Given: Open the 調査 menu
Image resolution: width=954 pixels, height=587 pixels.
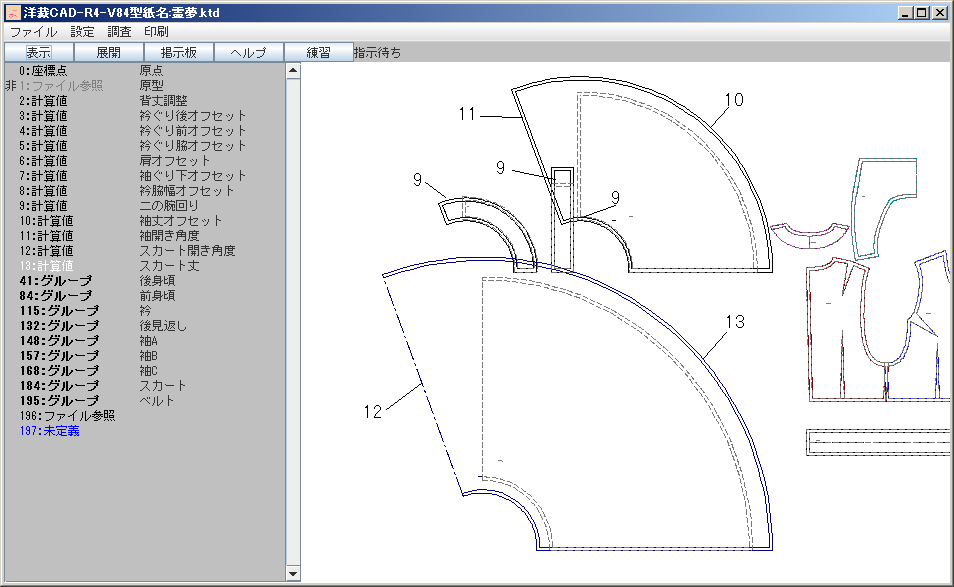Looking at the screenshot, I should (119, 32).
